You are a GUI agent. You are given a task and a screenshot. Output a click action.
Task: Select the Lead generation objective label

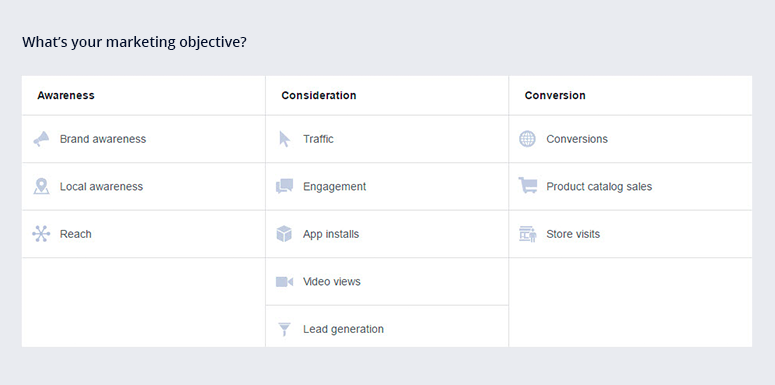344,329
